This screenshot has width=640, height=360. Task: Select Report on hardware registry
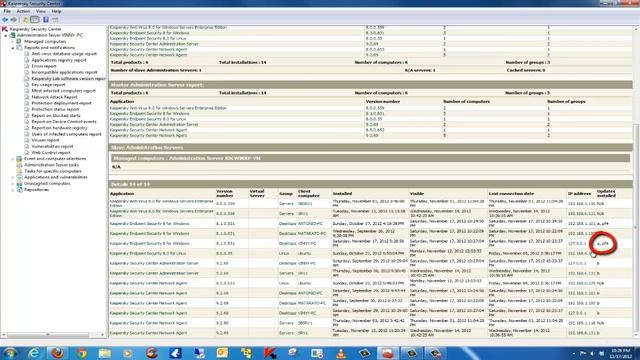[x=59, y=127]
